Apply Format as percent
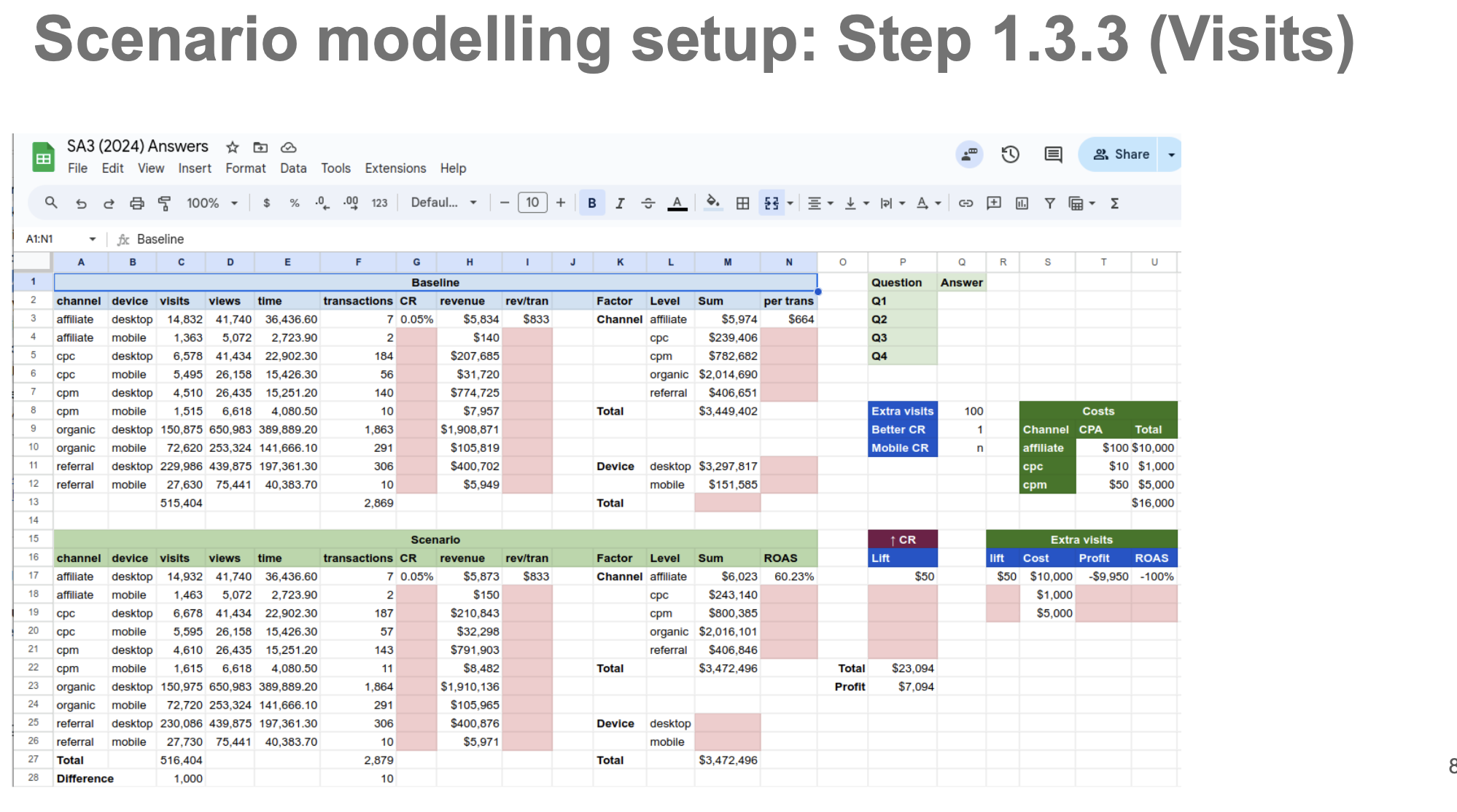Image resolution: width=1457 pixels, height=812 pixels. 295,203
